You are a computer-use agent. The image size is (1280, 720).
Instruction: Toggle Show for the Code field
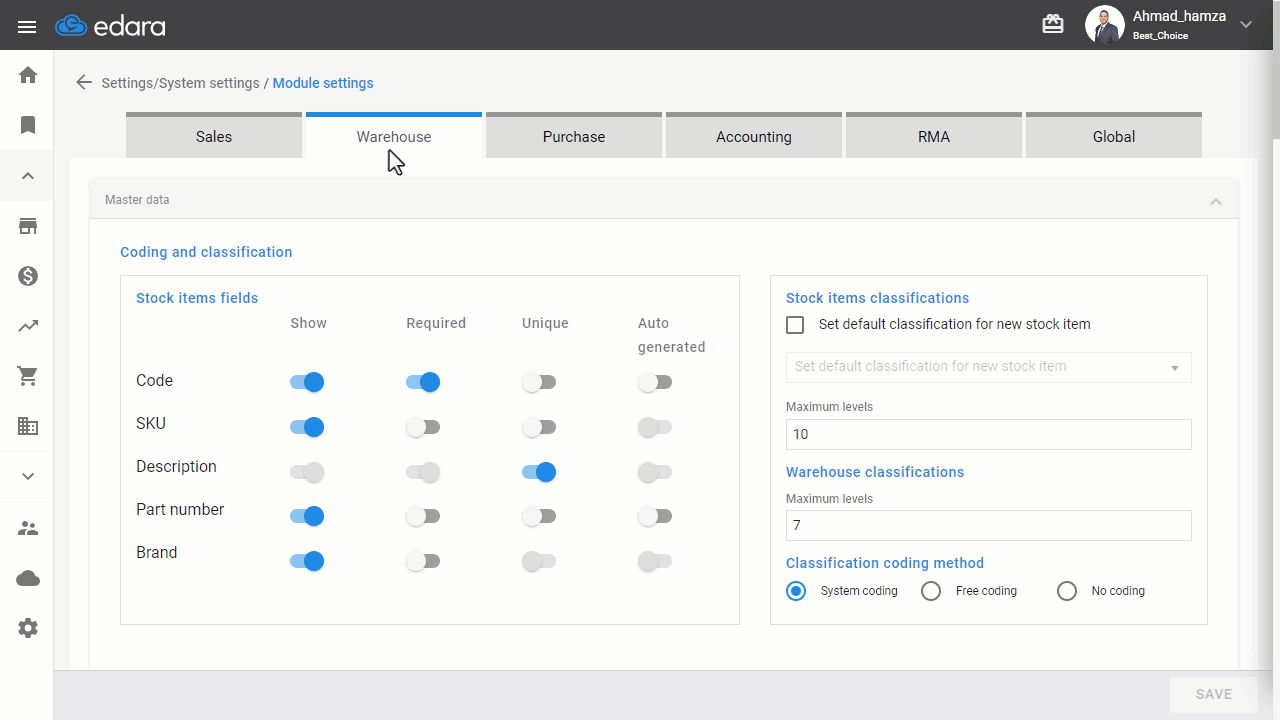(x=307, y=382)
